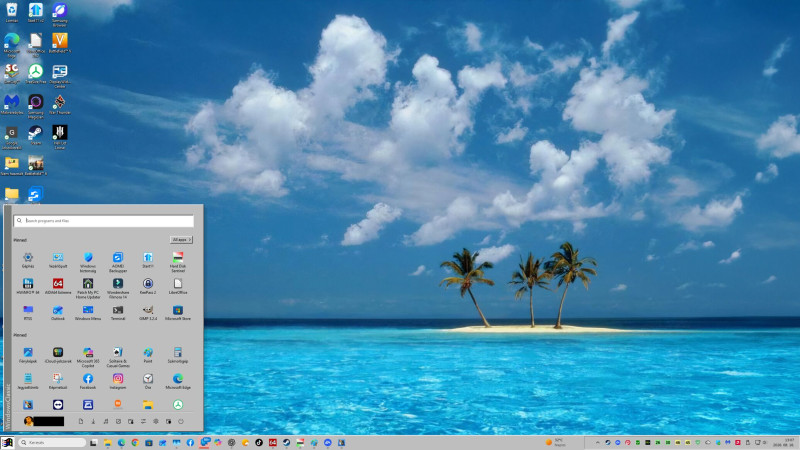Open Facebook icon on the taskbar
This screenshot has width=800, height=450.
coord(190,442)
